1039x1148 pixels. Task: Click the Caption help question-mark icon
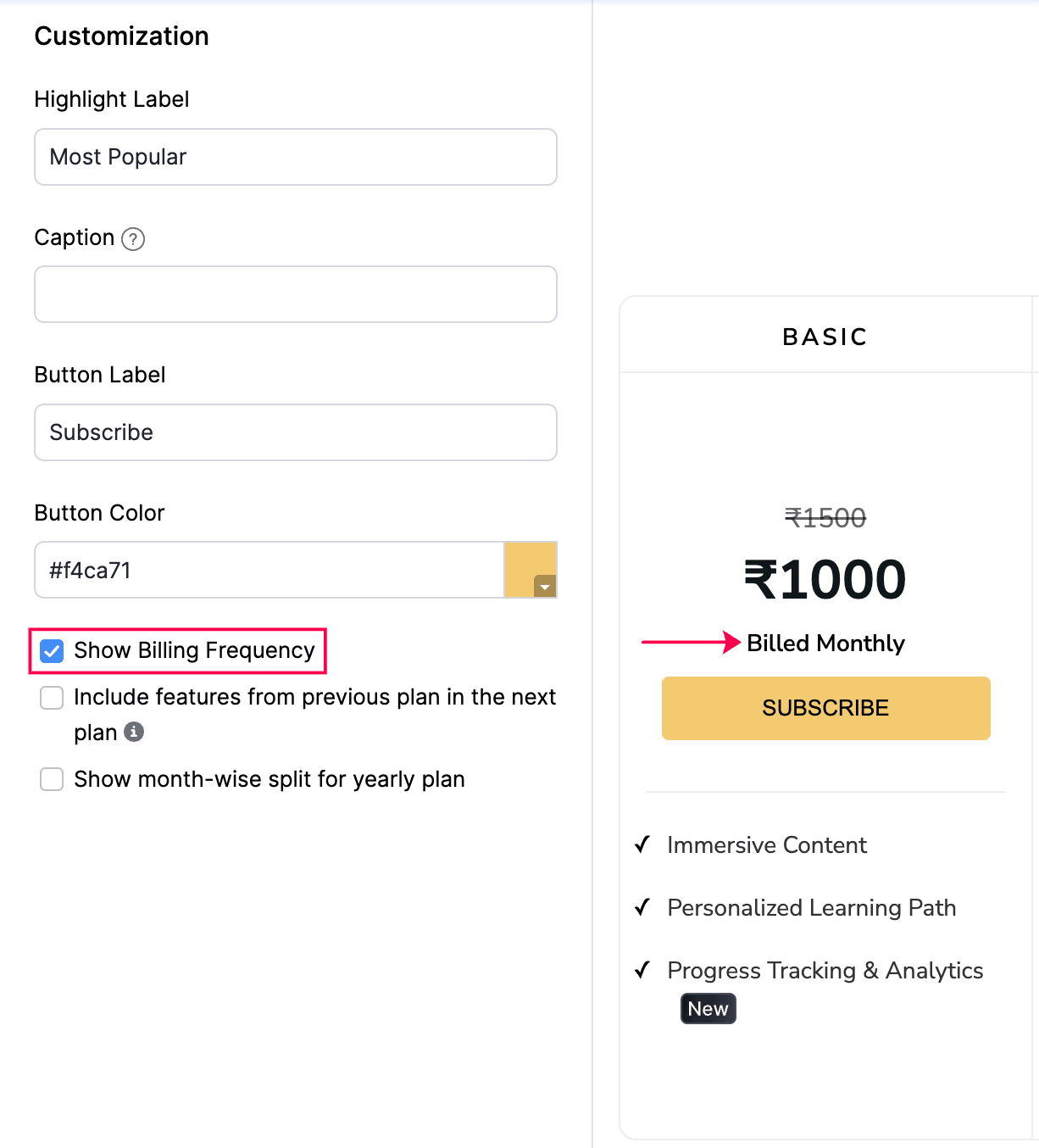133,239
